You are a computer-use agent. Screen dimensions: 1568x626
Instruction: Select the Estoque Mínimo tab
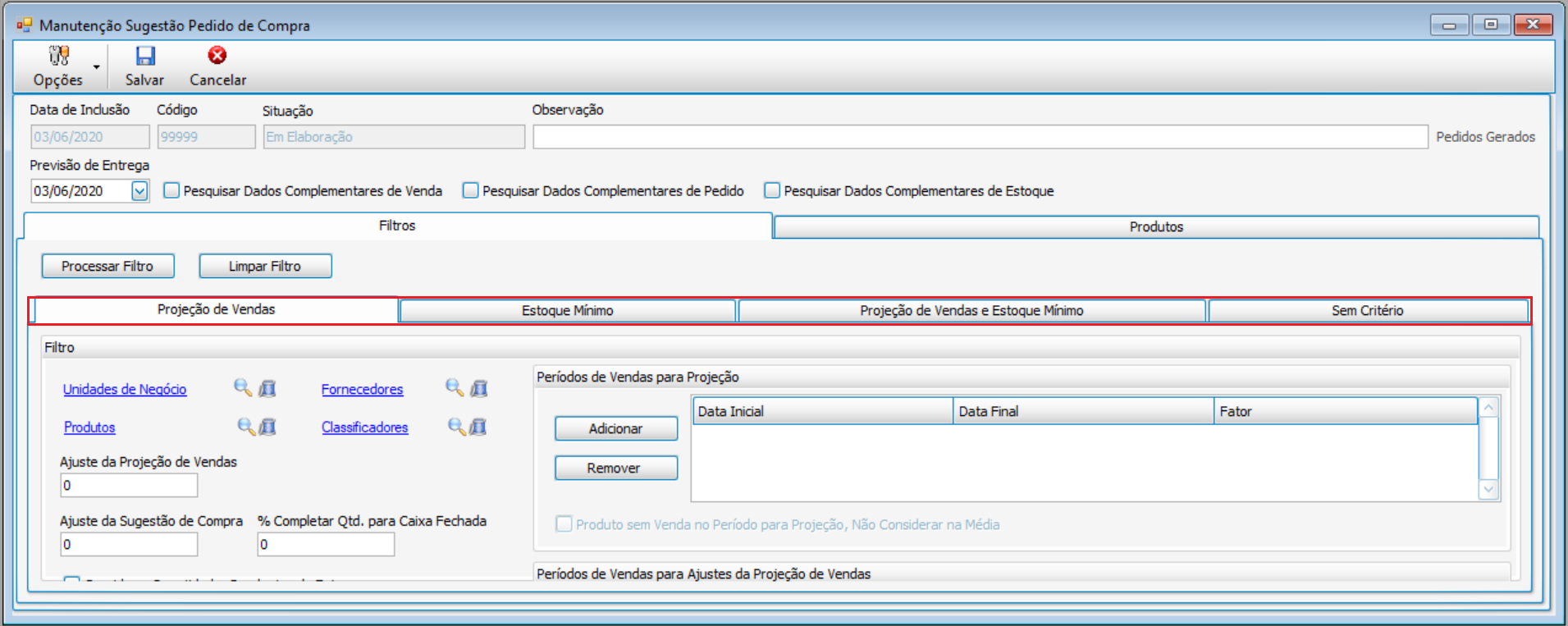pos(567,310)
